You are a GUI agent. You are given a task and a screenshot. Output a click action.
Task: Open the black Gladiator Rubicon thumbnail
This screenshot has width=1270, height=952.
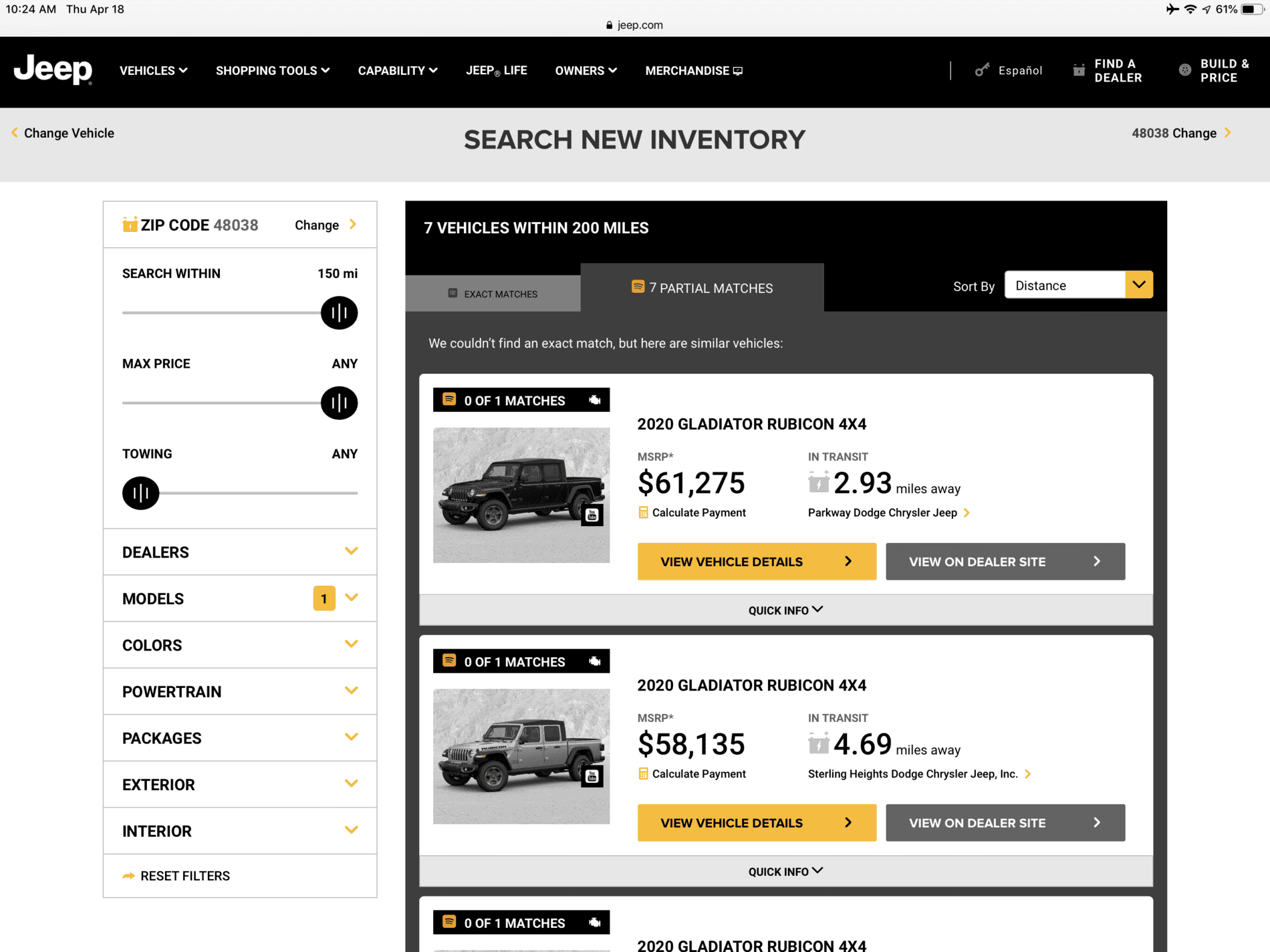[521, 495]
